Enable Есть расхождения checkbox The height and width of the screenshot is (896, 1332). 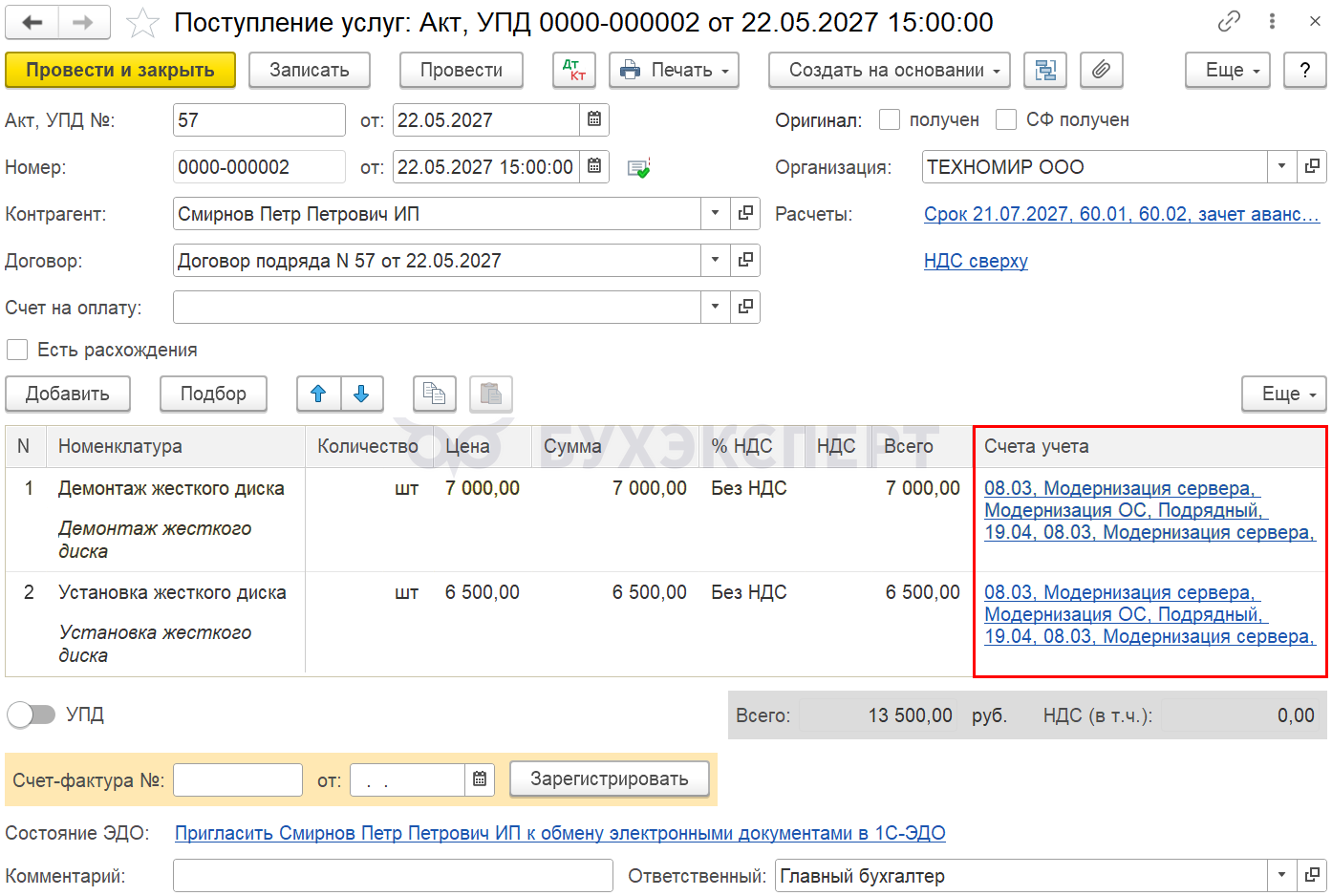click(17, 350)
